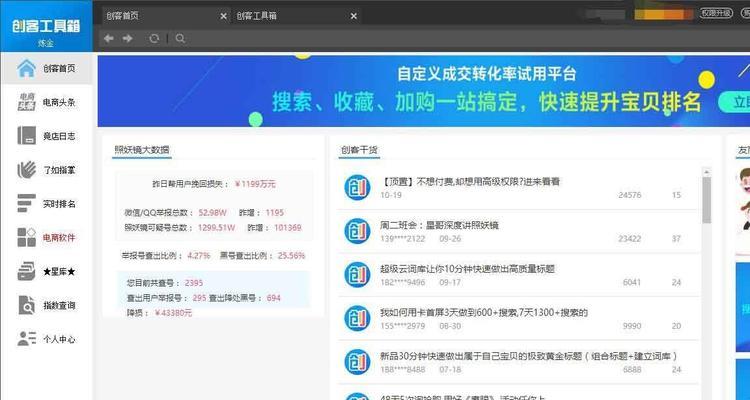Reload the page with refresh icon
Image resolution: width=750 pixels, height=400 pixels.
point(154,38)
